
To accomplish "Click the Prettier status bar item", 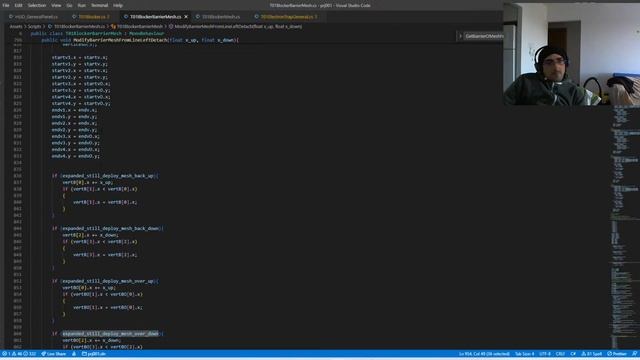I will [617, 354].
